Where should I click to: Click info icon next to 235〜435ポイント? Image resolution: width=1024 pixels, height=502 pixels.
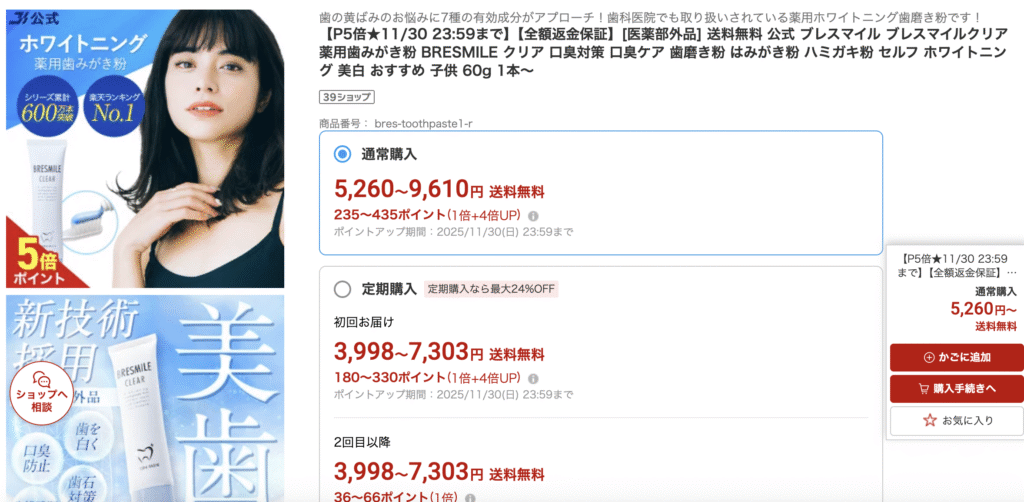(x=533, y=215)
